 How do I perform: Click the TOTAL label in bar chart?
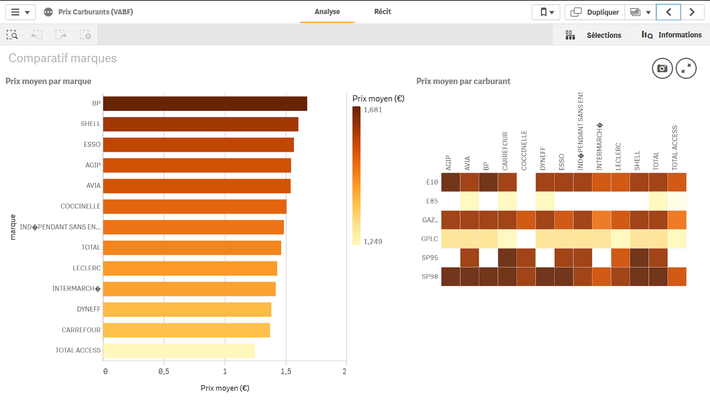pos(91,247)
